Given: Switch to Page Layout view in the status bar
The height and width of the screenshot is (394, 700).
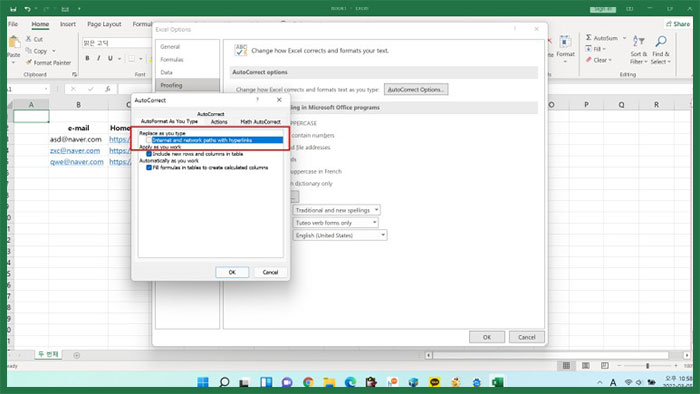Looking at the screenshot, I should coord(585,365).
